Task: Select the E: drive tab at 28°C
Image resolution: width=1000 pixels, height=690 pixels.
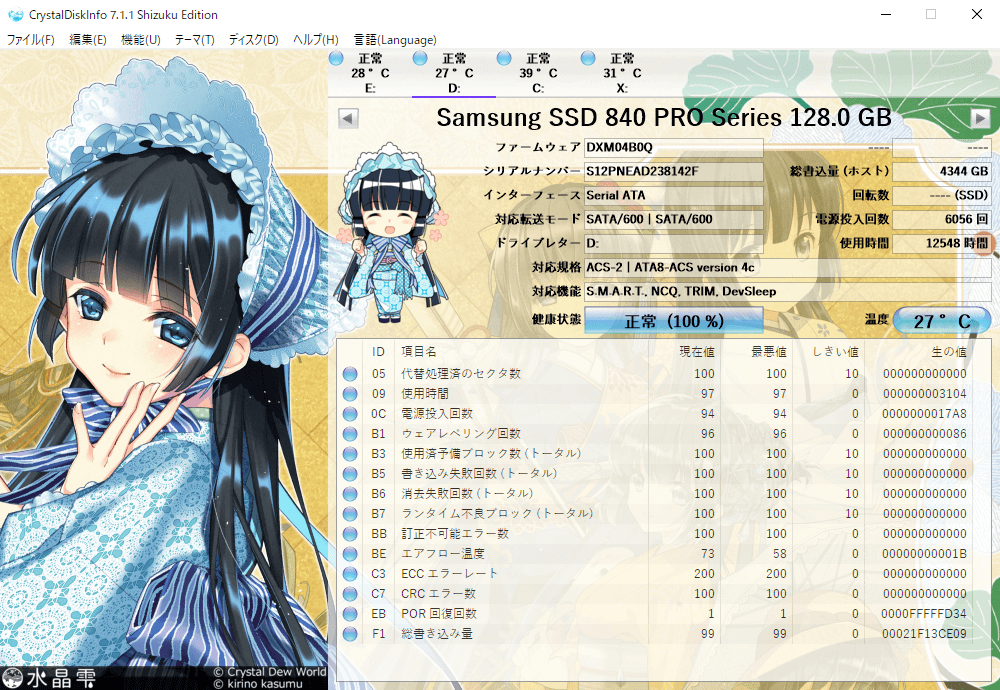Action: coord(370,73)
